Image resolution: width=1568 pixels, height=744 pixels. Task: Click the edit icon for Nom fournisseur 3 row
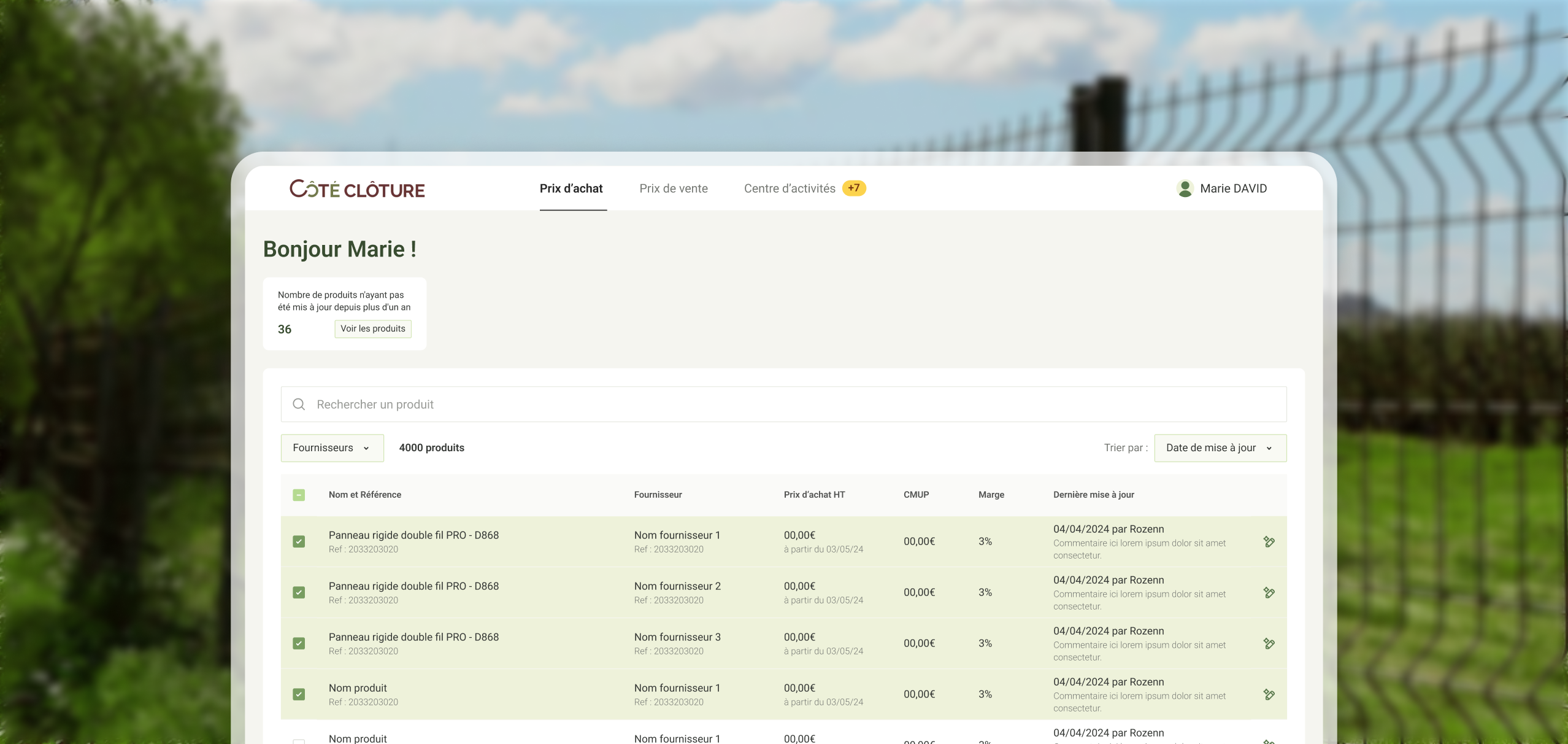1269,643
